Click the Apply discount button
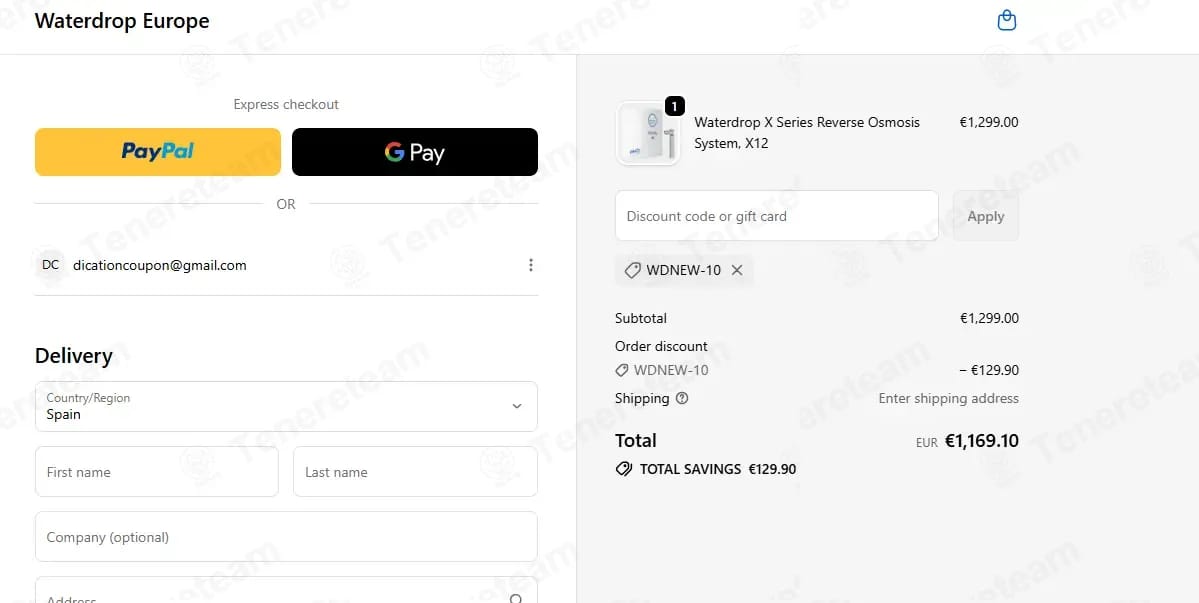 click(986, 216)
